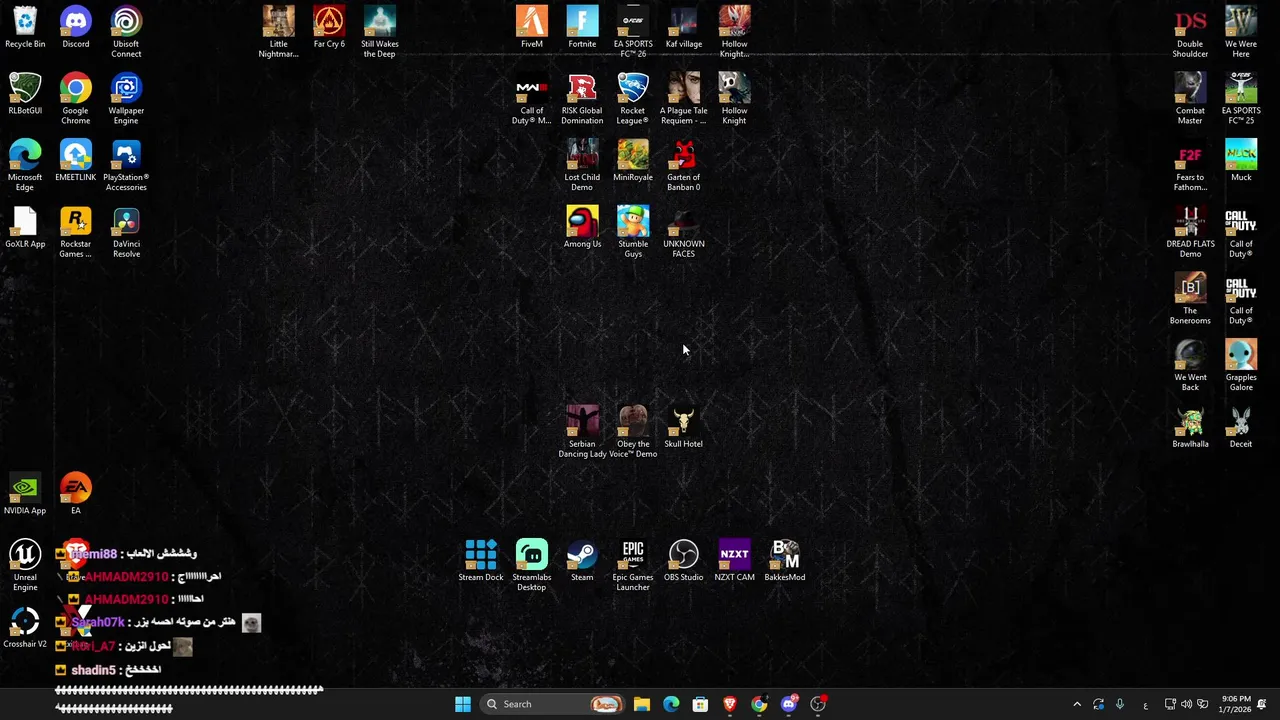The image size is (1280, 720).
Task: Select EA SPORTS FC 26 icon
Action: 633,32
